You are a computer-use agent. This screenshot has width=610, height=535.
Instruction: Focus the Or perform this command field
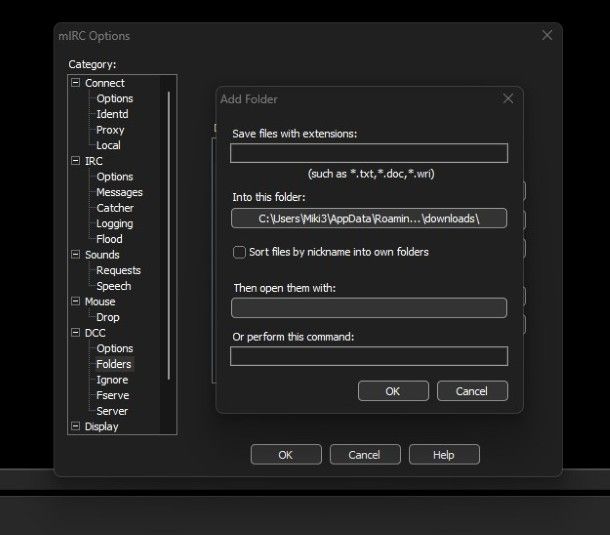369,356
